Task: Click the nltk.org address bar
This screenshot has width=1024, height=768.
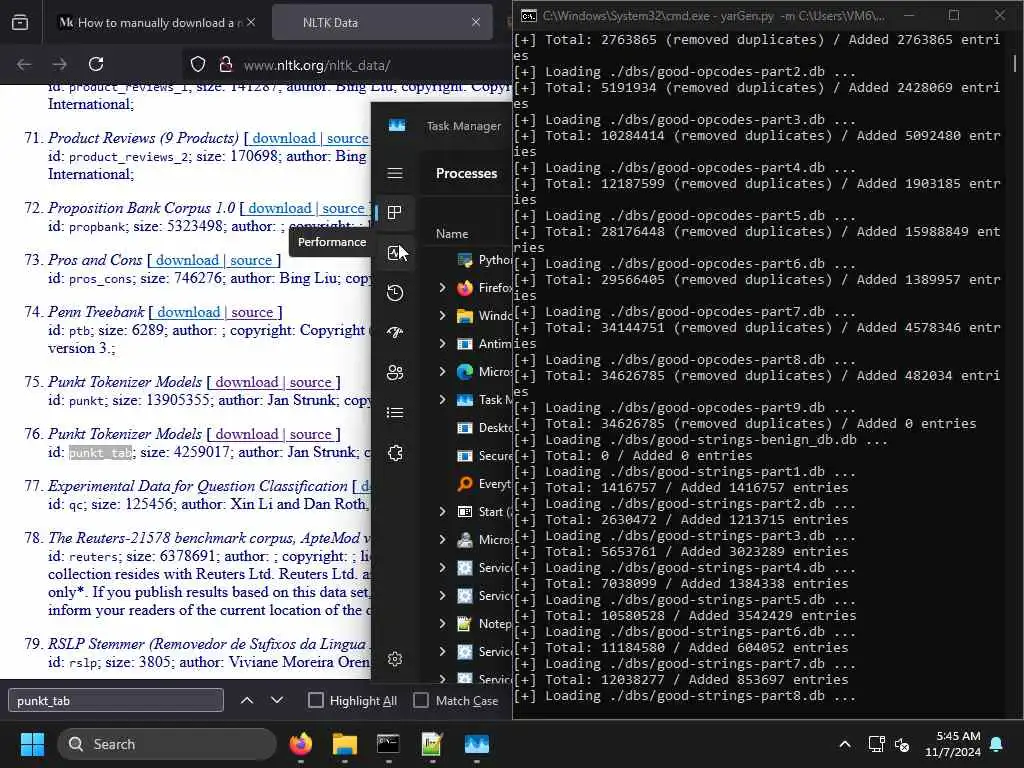Action: [x=346, y=65]
